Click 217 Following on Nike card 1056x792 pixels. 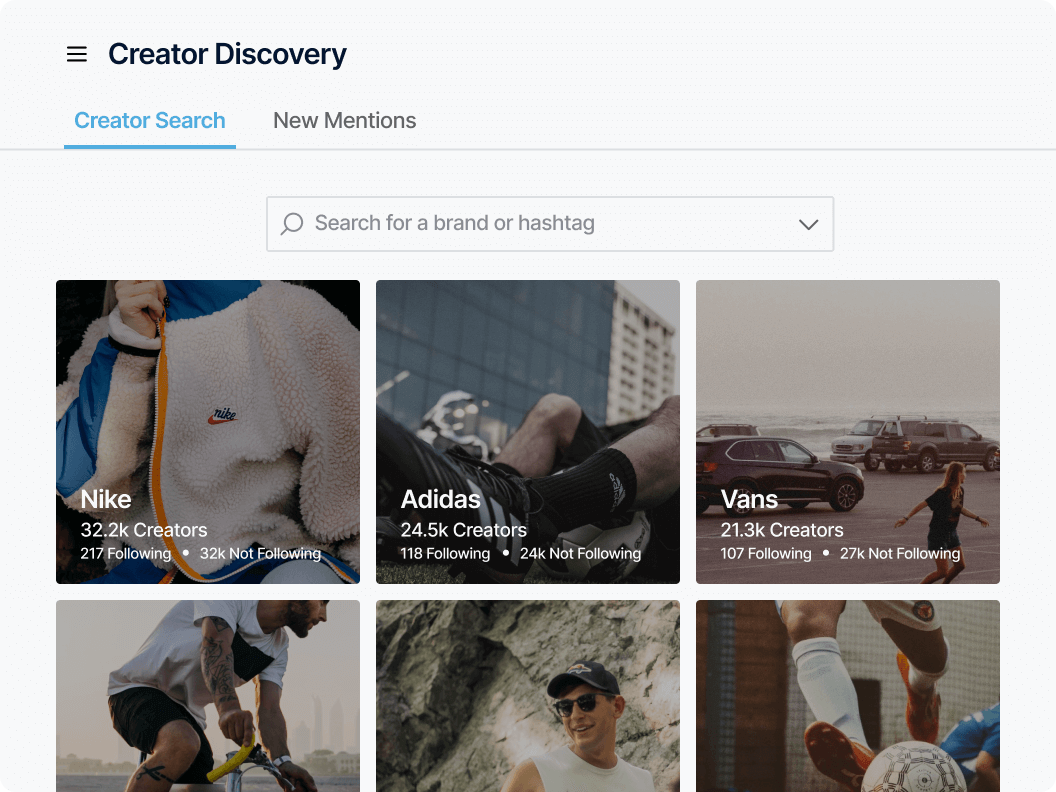tap(125, 554)
